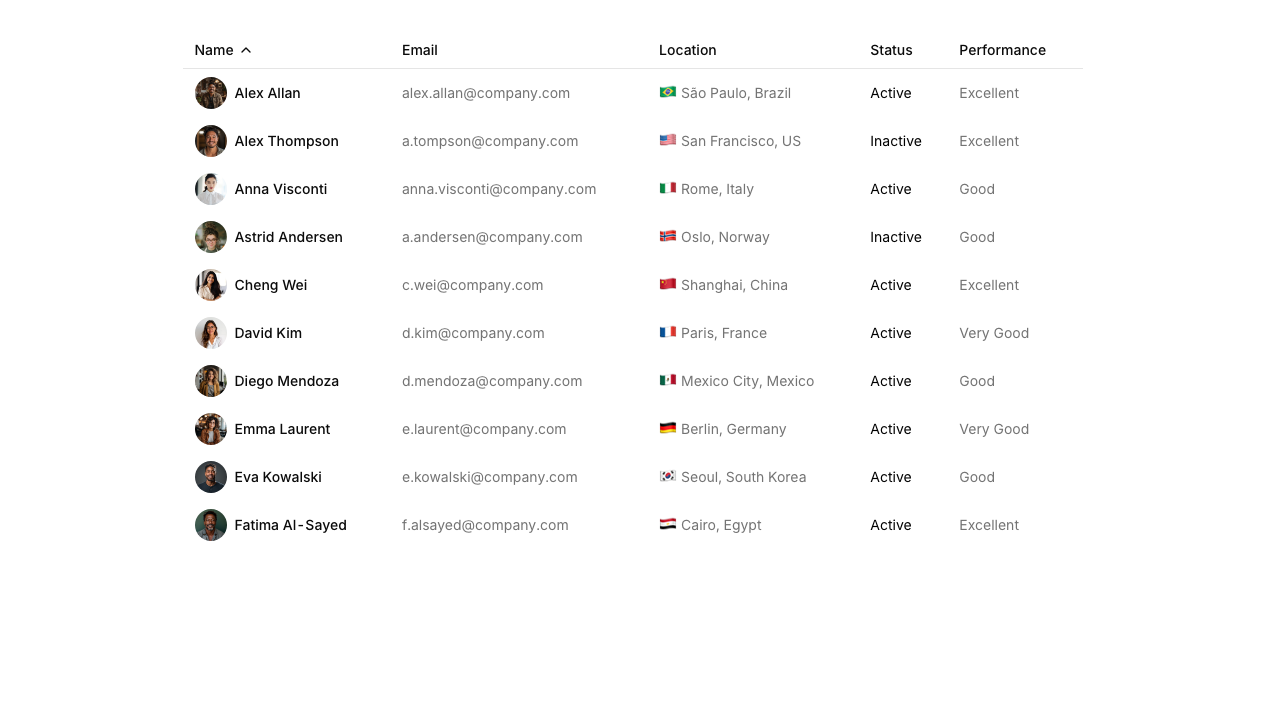Click the South Korea flag icon
Image resolution: width=1280 pixels, height=720 pixels.
coord(668,476)
